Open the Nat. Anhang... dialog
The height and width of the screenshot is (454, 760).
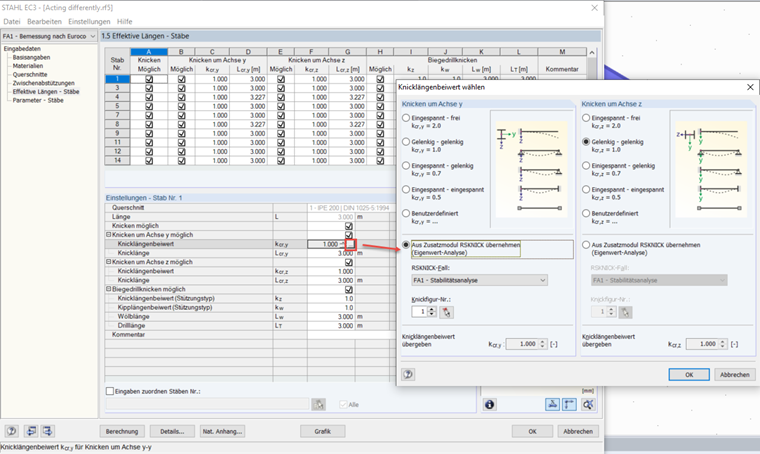[x=222, y=431]
